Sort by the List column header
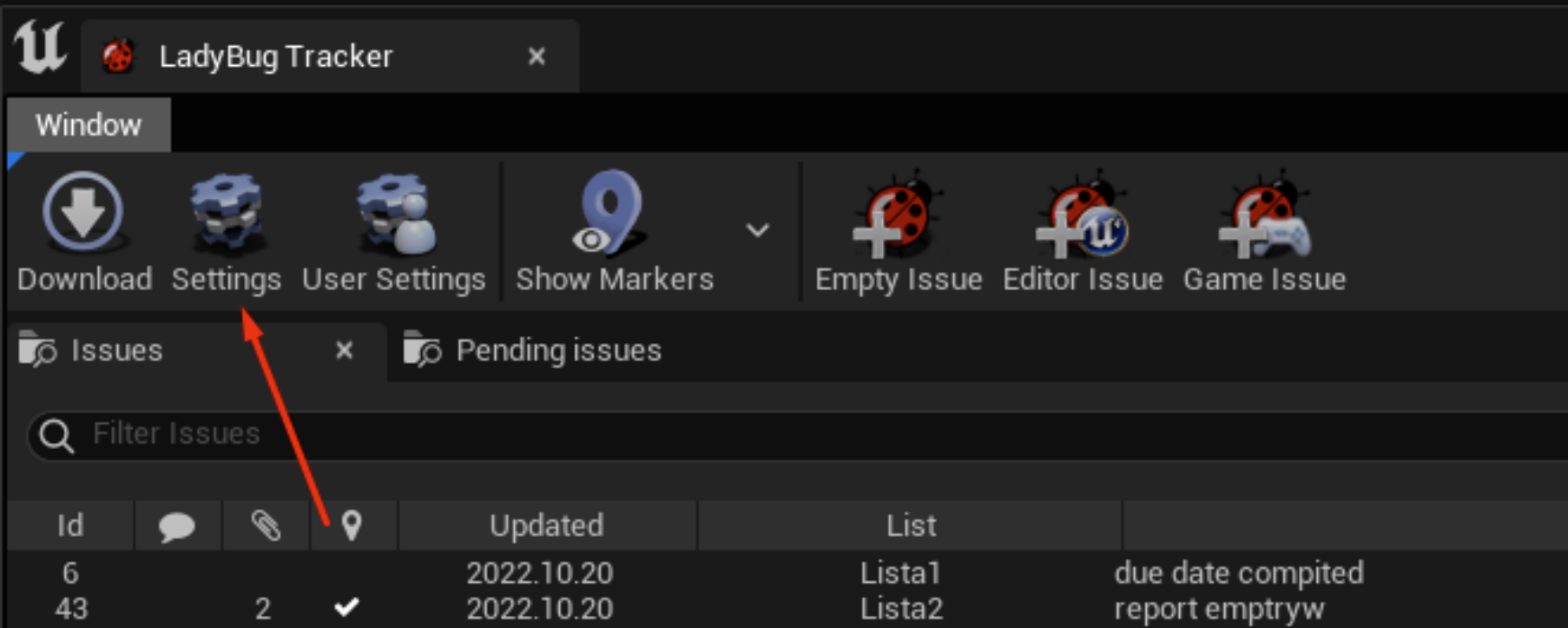Screen dimensions: 1568x628 [911, 526]
